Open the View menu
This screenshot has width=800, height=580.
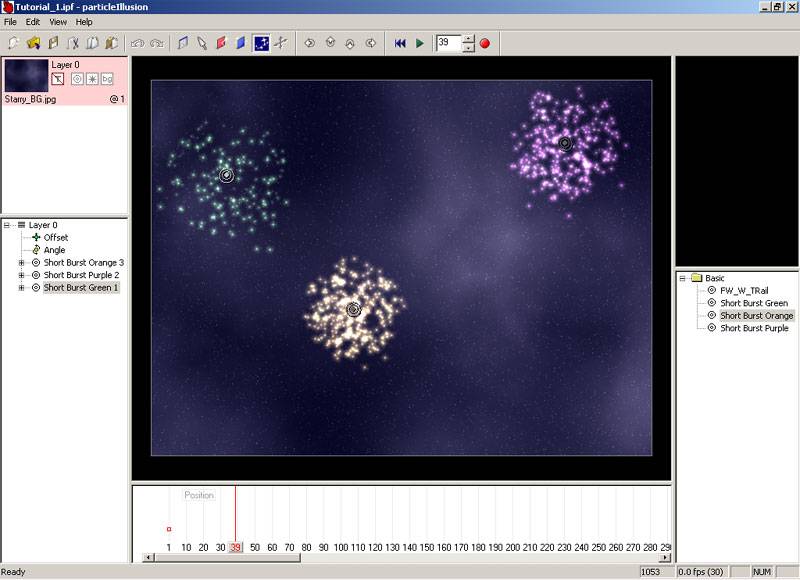click(x=58, y=21)
